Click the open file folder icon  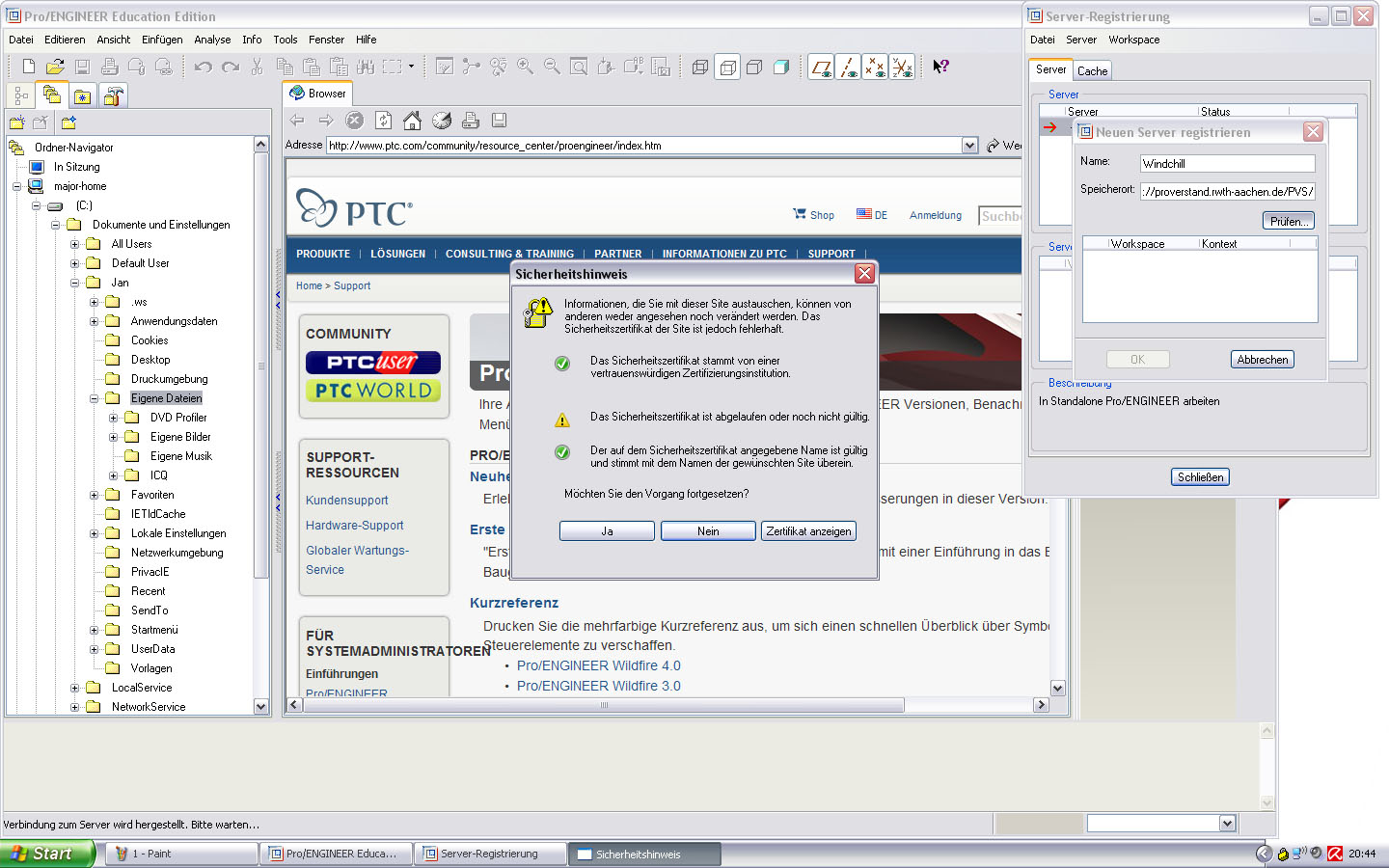click(55, 67)
